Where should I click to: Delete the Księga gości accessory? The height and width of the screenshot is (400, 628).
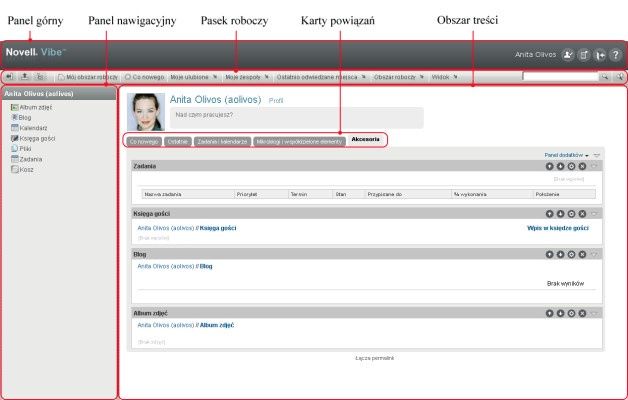coord(582,214)
